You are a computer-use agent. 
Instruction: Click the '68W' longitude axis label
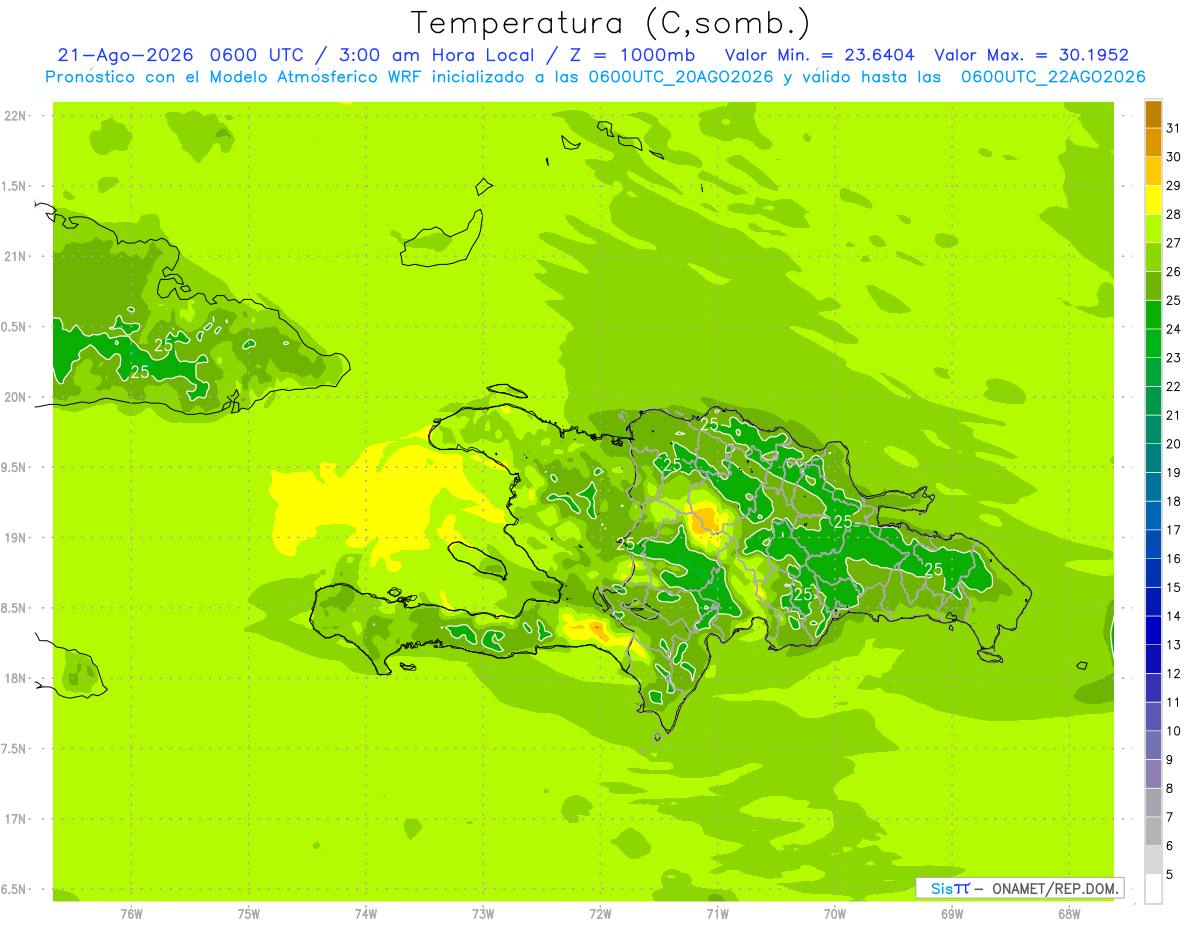tap(1069, 914)
